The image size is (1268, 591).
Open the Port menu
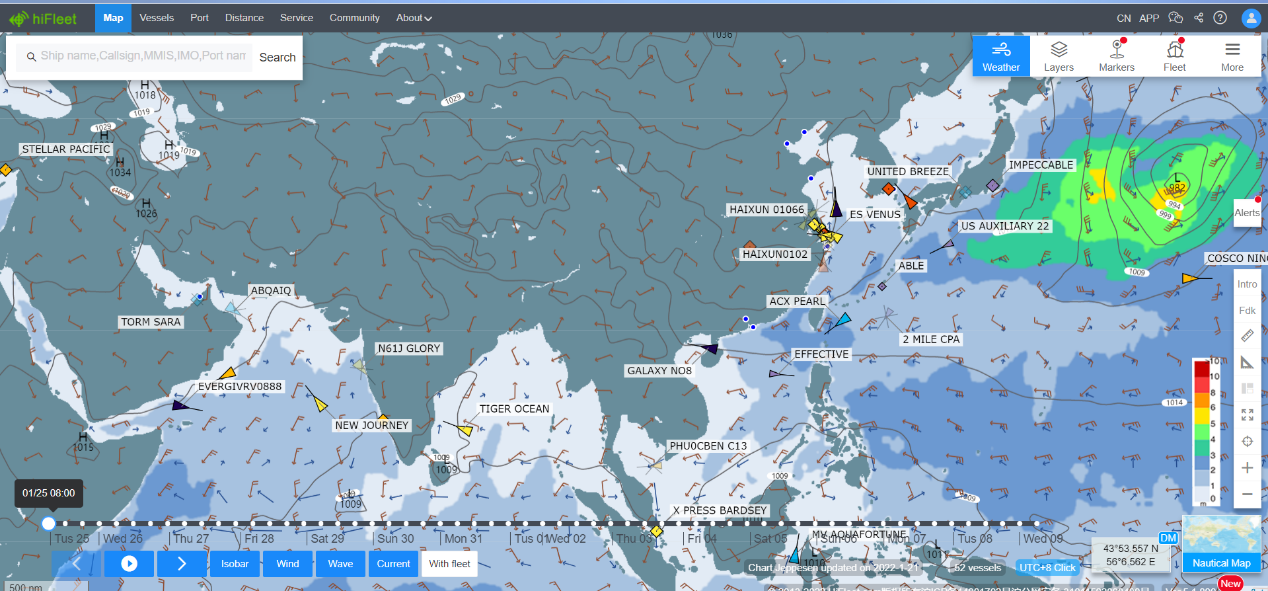coord(199,17)
